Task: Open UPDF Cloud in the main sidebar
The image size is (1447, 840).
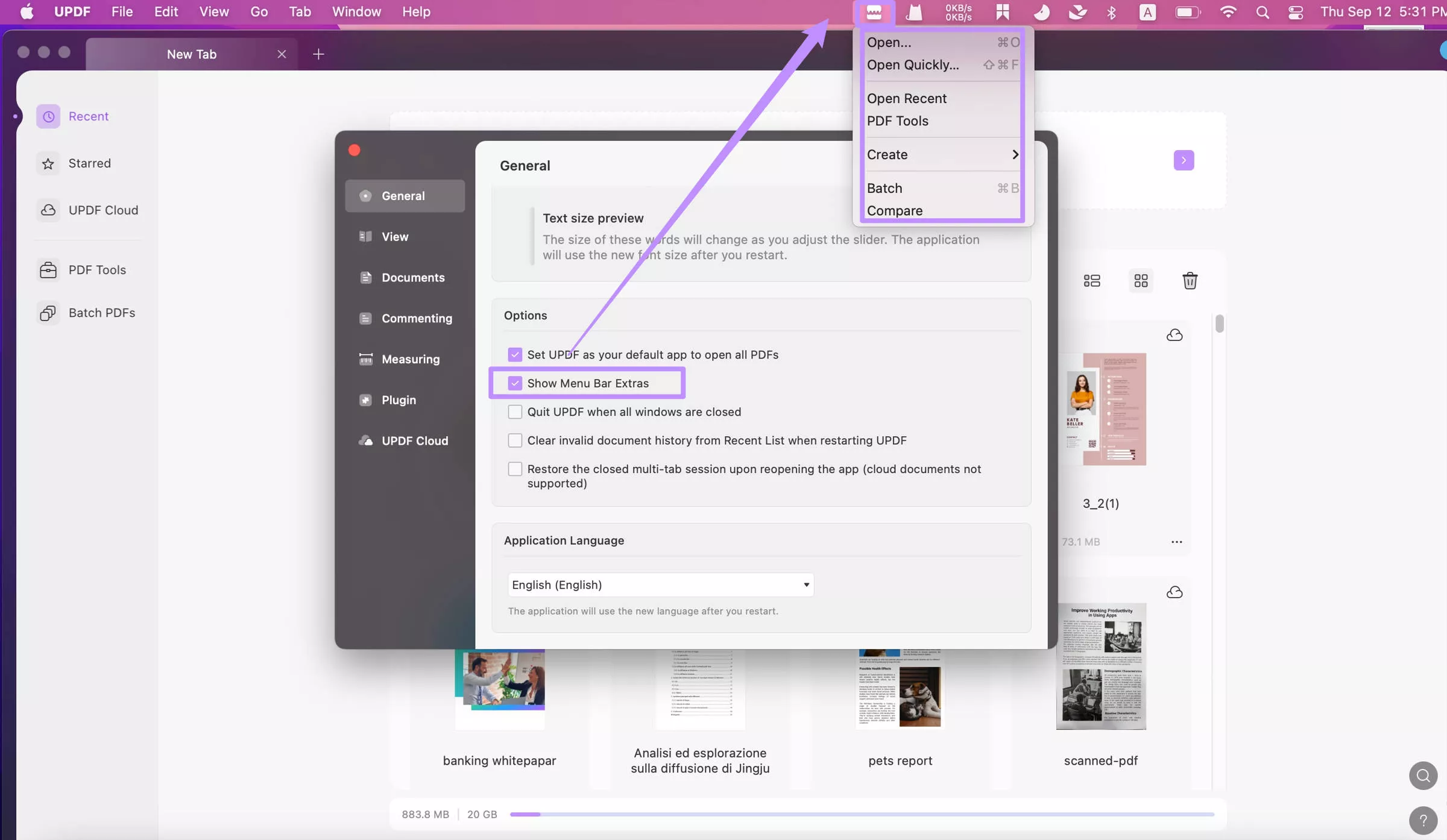Action: 88,210
